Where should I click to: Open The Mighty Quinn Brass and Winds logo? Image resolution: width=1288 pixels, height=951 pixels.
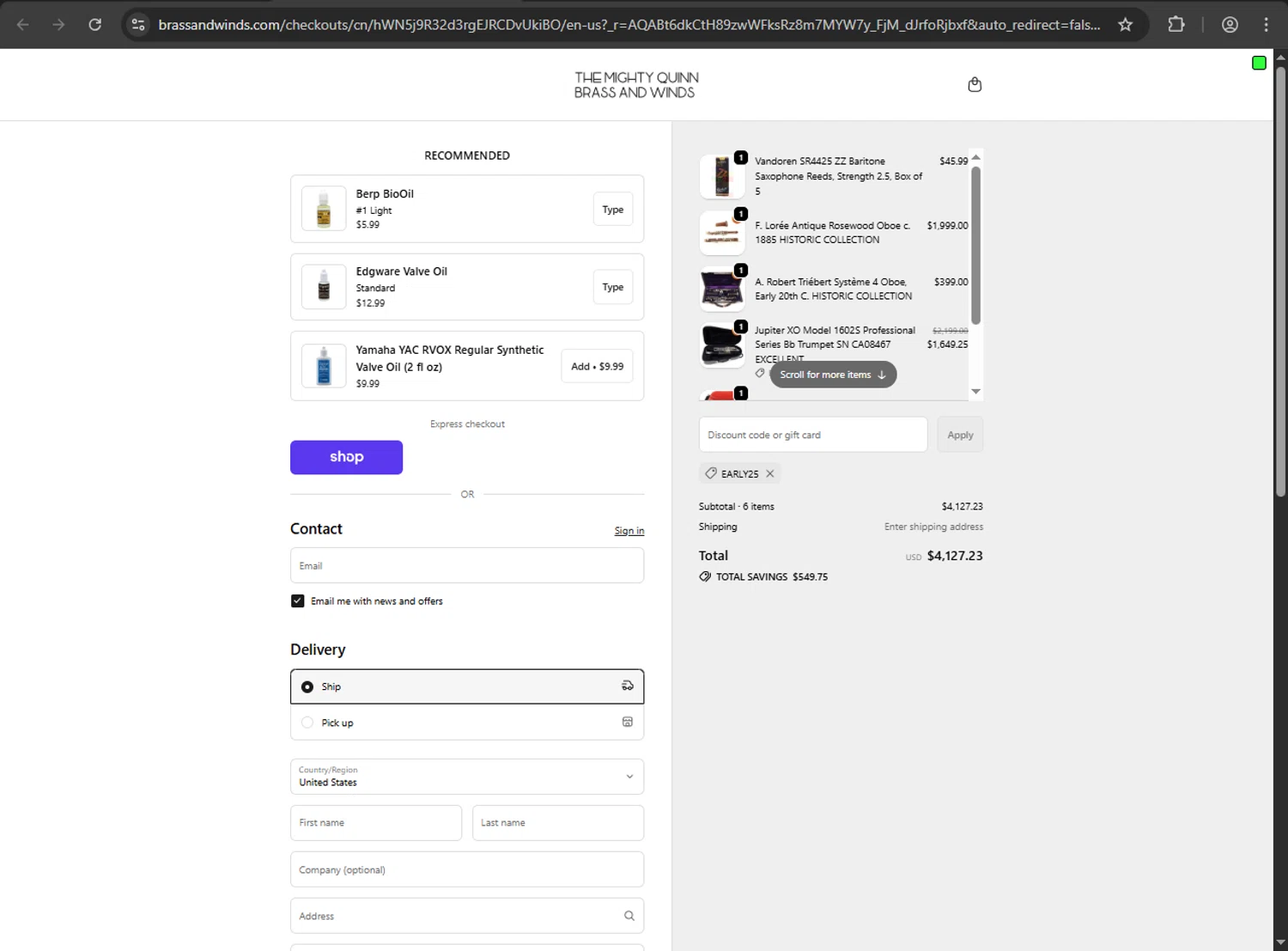tap(636, 85)
